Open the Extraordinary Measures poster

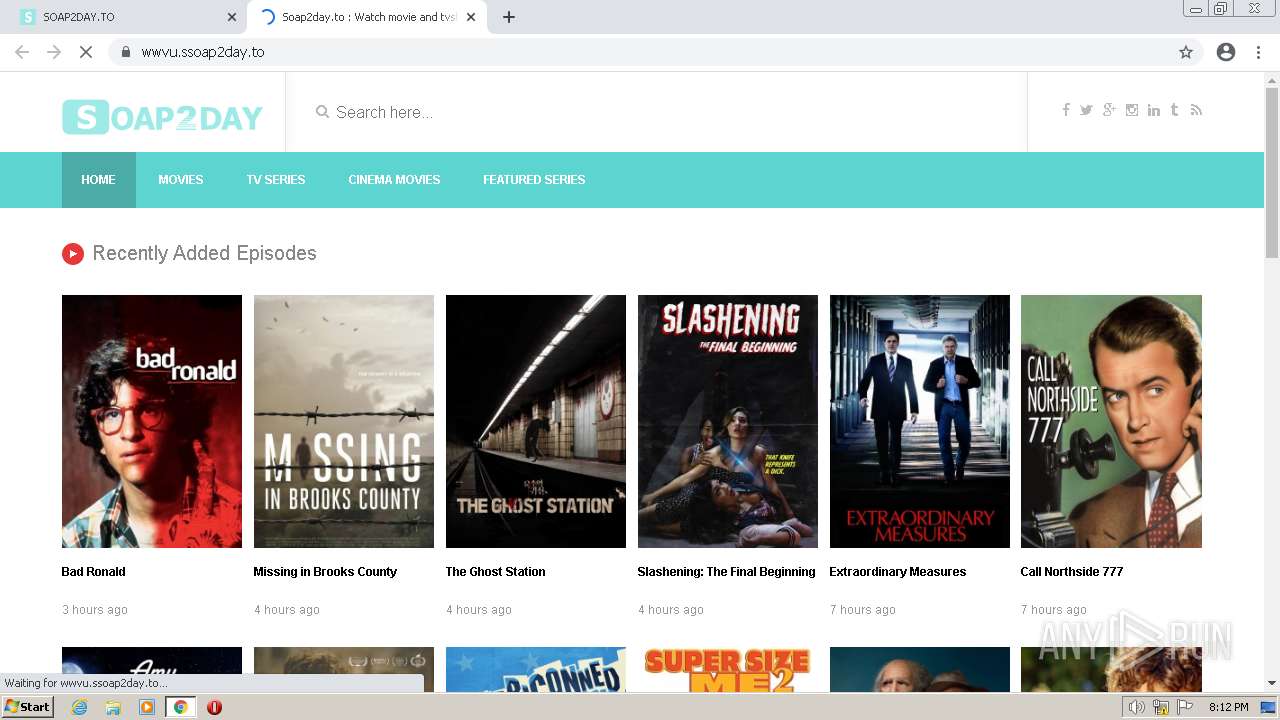tap(920, 421)
